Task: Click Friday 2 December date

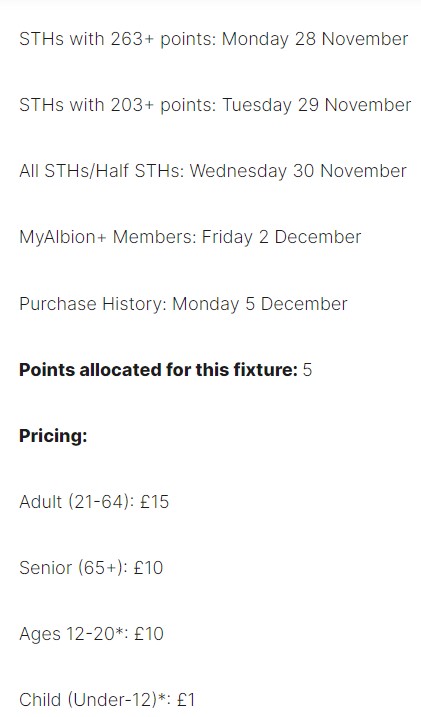Action: tap(282, 237)
